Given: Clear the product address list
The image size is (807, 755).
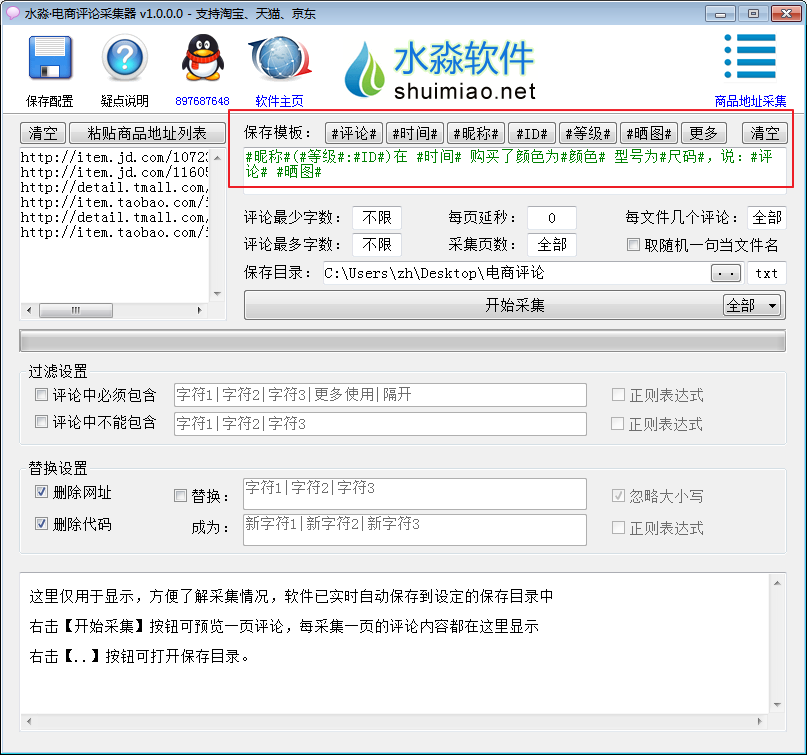Looking at the screenshot, I should (43, 133).
